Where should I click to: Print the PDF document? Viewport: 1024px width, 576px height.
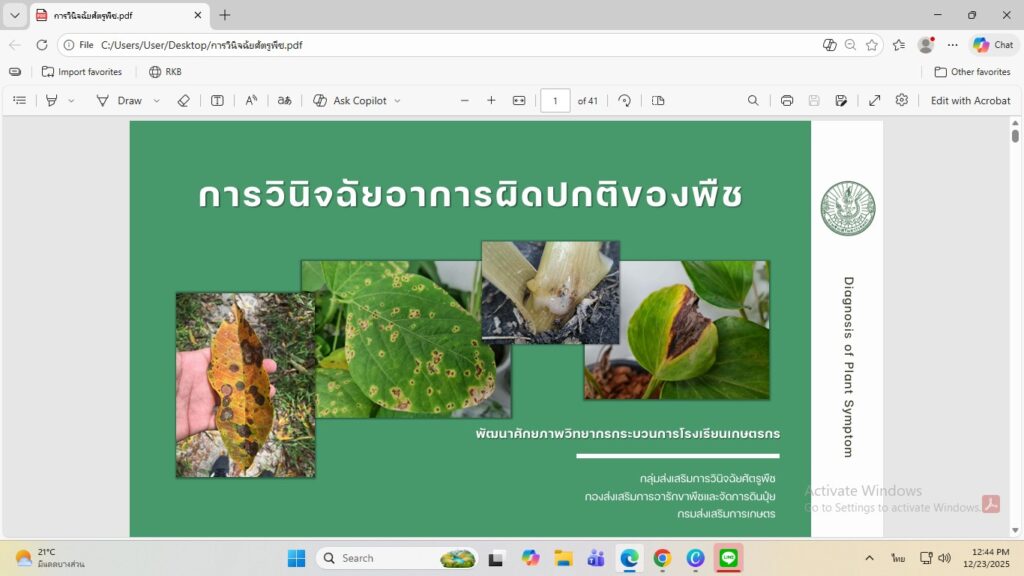[787, 100]
